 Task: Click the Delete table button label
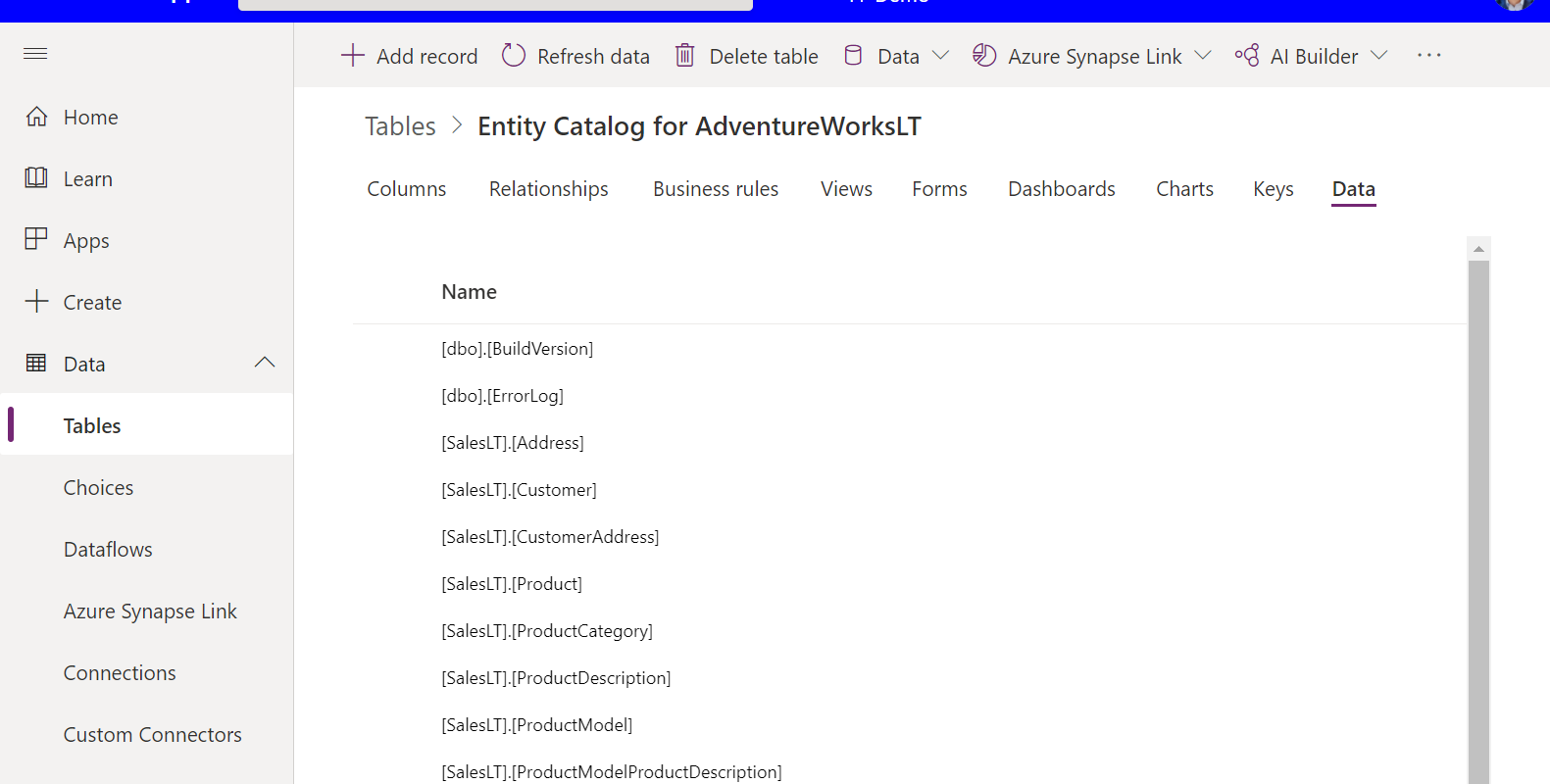(764, 56)
